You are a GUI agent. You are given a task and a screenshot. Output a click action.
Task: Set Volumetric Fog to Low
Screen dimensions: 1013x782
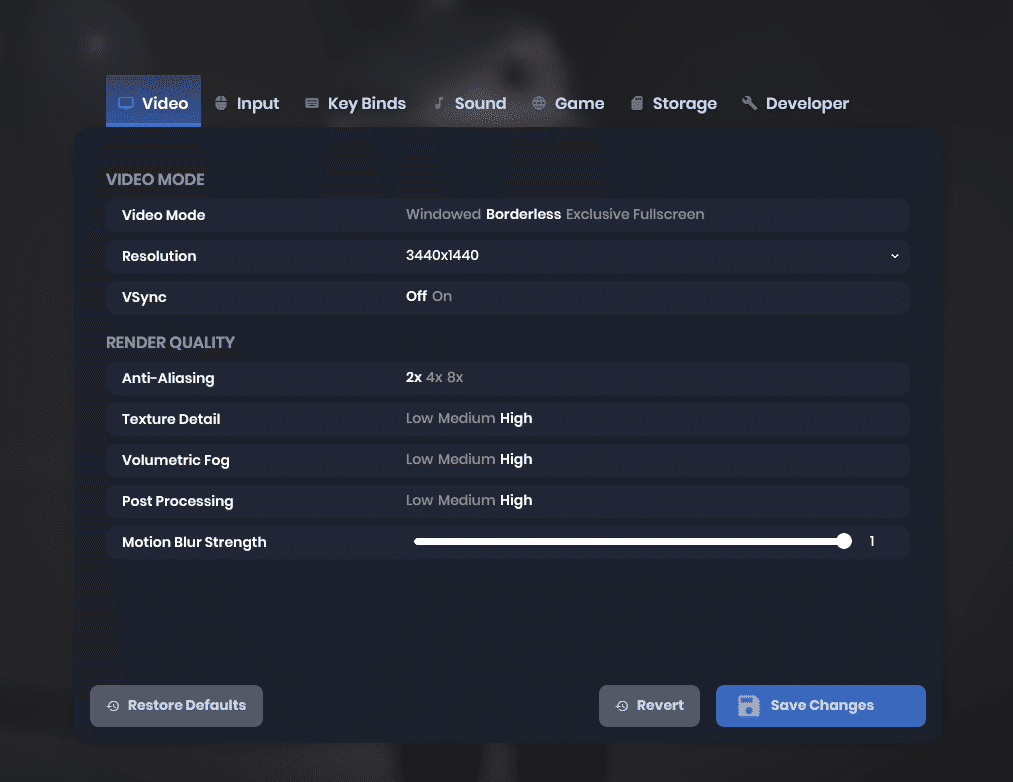419,460
